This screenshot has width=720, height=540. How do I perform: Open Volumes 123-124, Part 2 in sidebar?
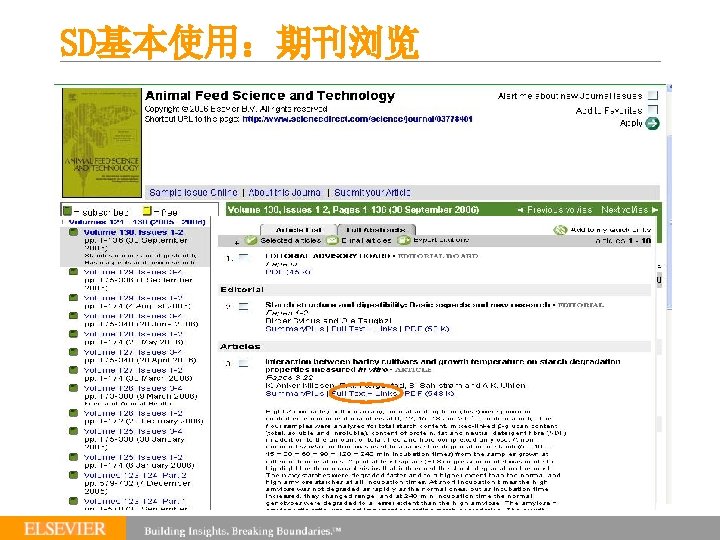(x=135, y=475)
